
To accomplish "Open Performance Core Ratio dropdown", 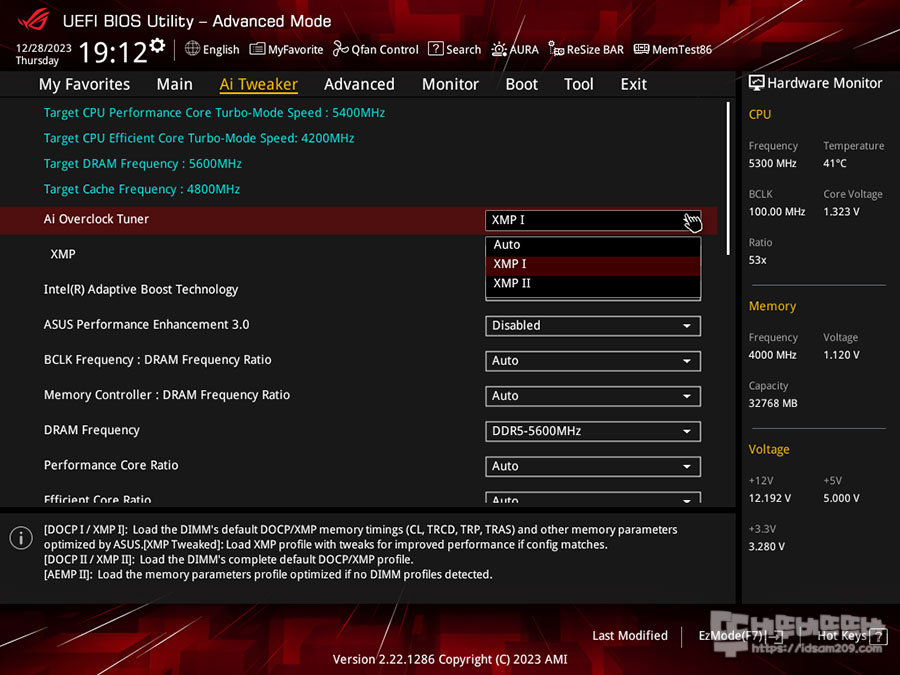I will (593, 467).
